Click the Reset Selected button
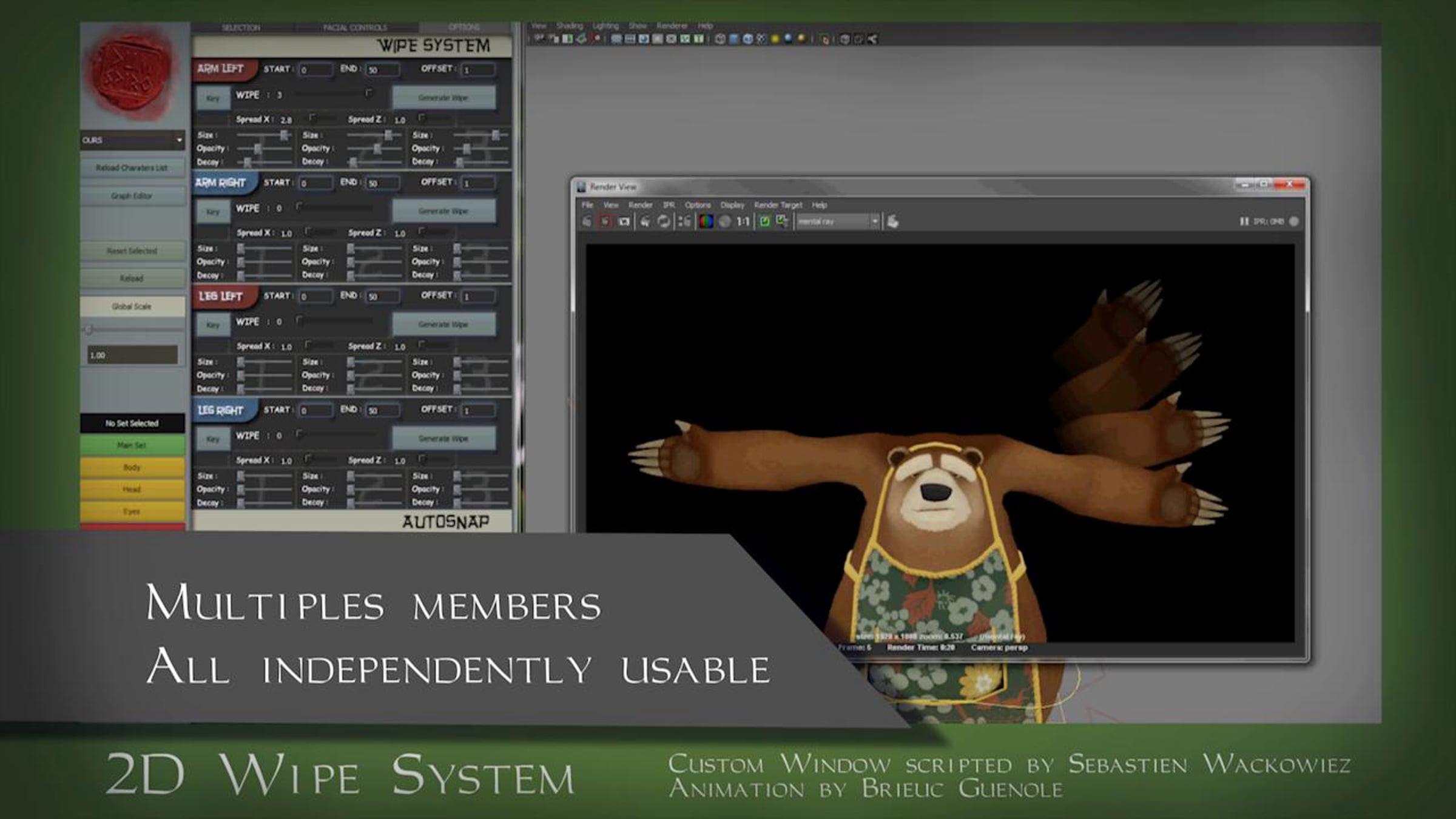 tap(132, 251)
